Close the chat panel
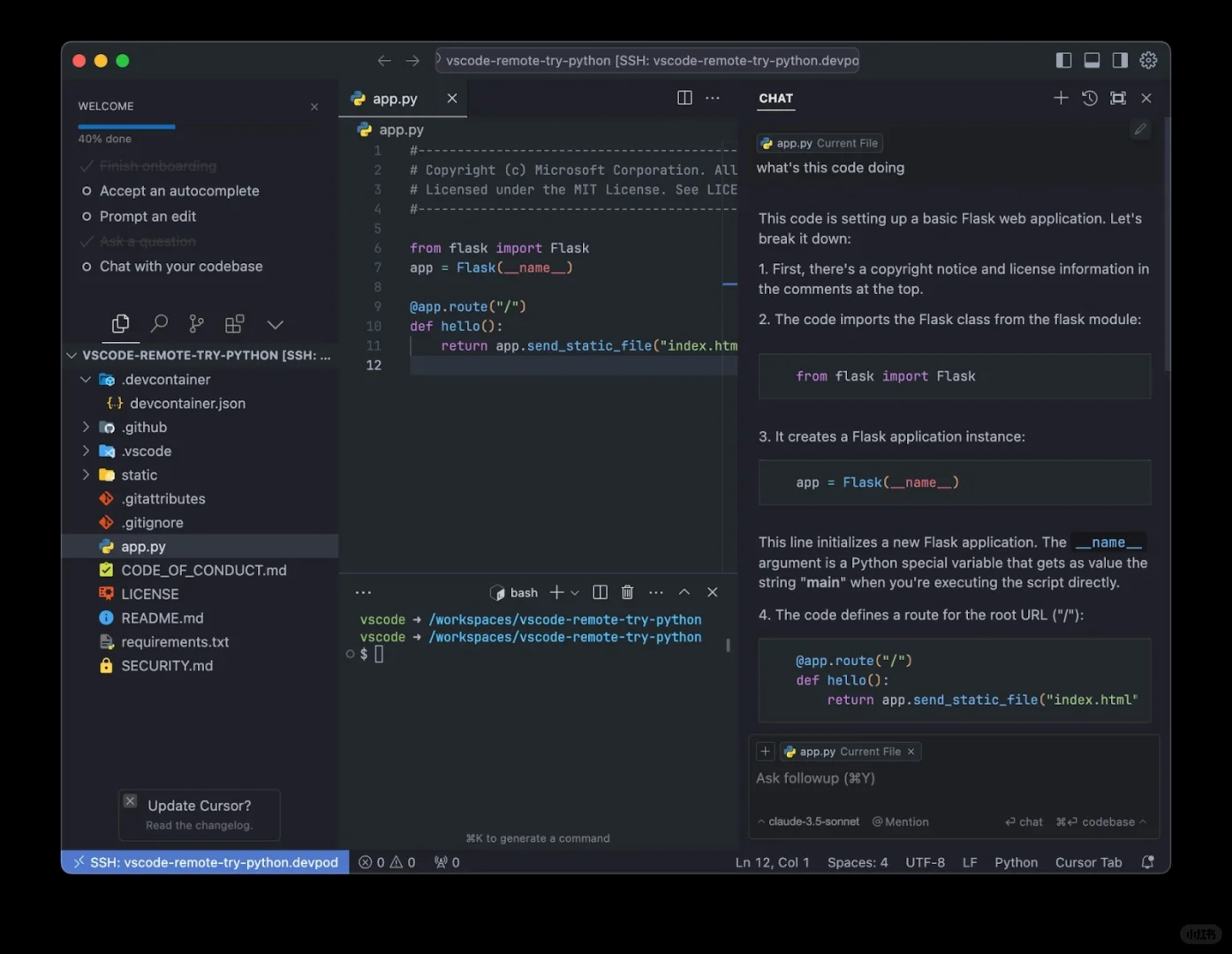The width and height of the screenshot is (1232, 954). pyautogui.click(x=1146, y=98)
